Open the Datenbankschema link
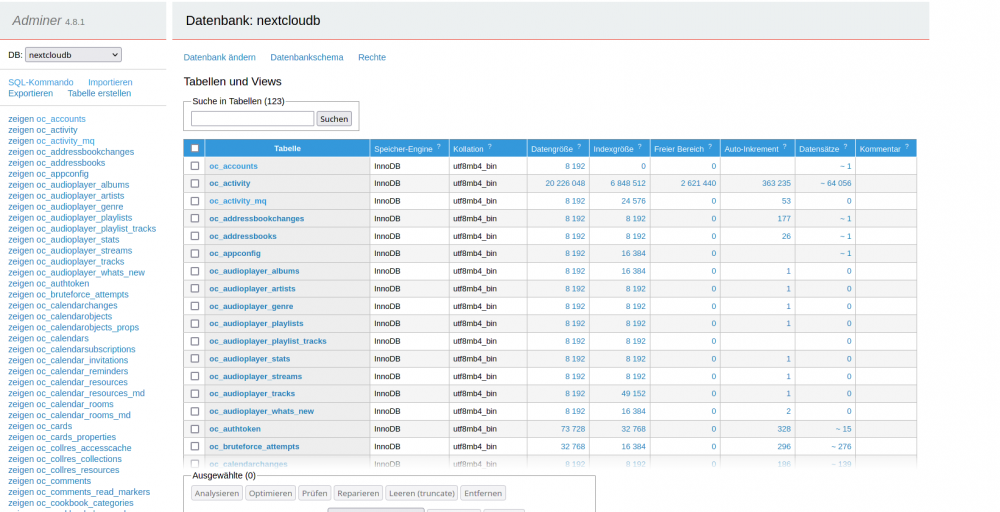The width and height of the screenshot is (1000, 512). pos(307,57)
